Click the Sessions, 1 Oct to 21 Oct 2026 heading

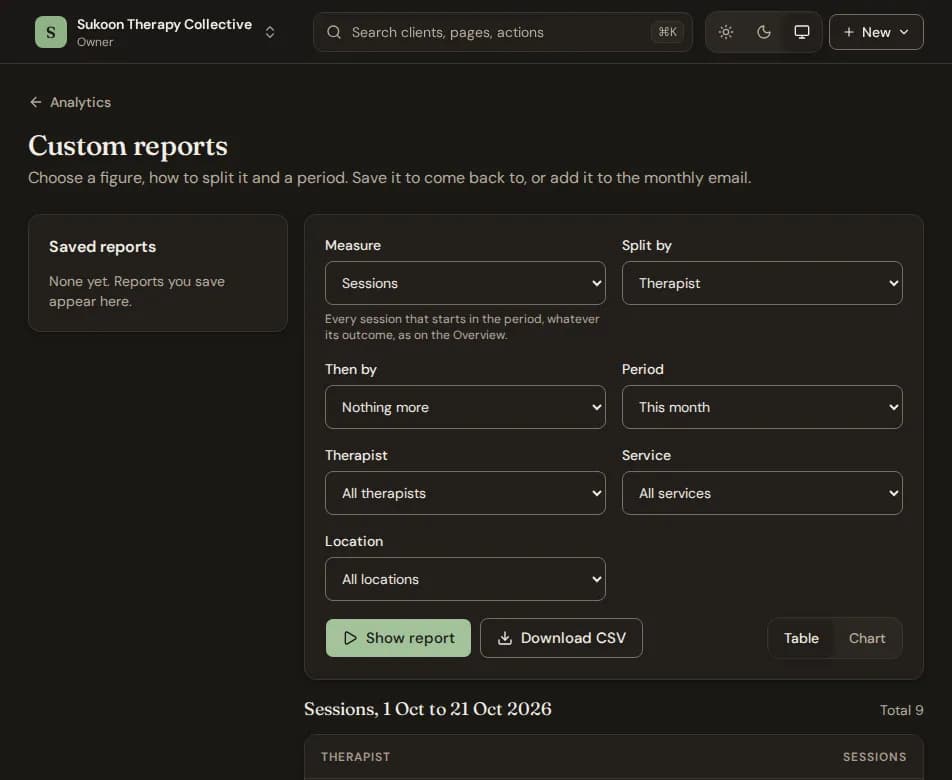point(428,709)
